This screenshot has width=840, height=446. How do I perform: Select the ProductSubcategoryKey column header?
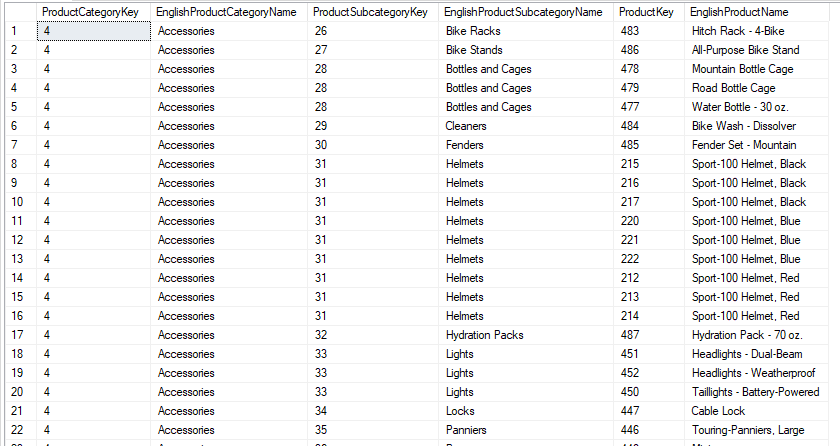(373, 12)
